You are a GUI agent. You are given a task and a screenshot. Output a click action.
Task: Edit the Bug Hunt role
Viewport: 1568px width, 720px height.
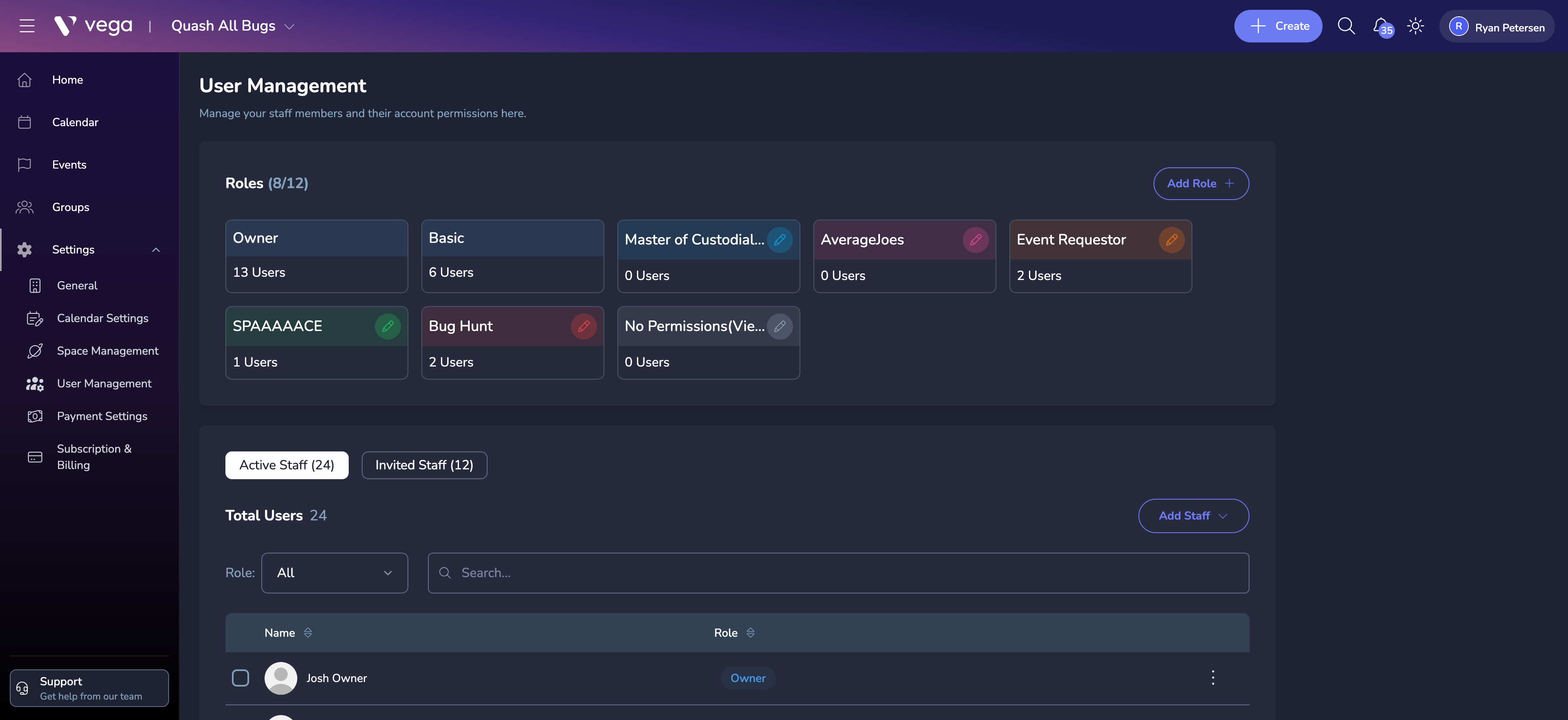point(584,326)
